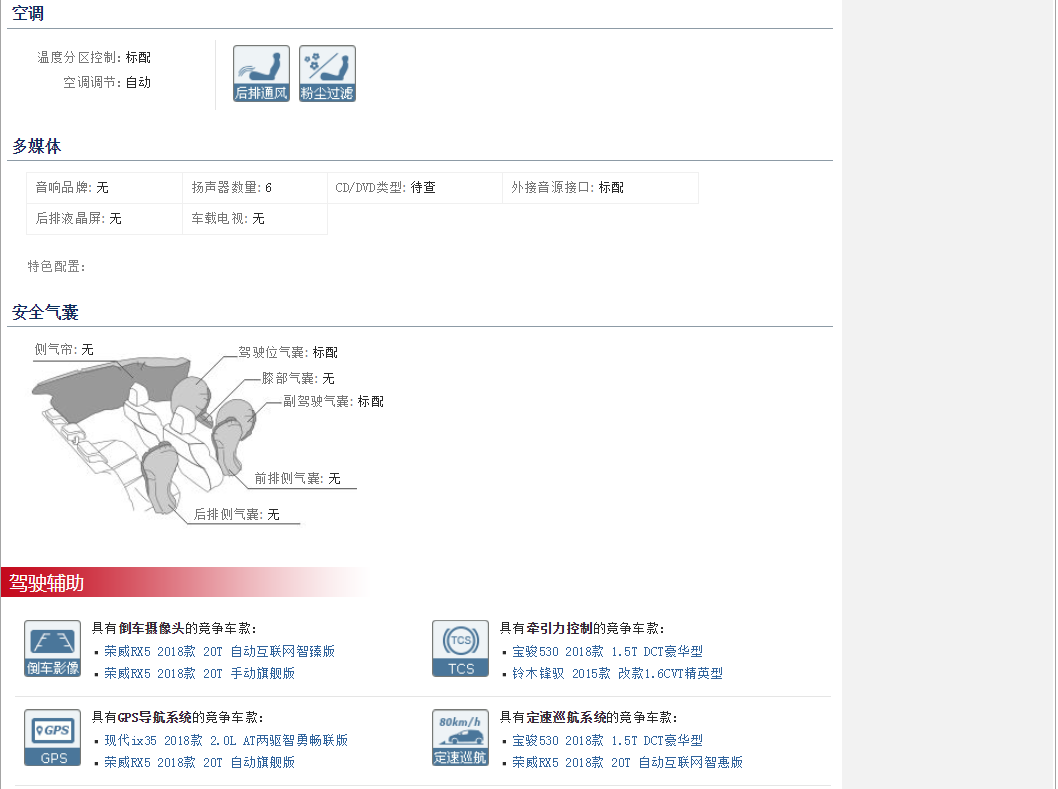Click the GPS navigation icon

[x=52, y=738]
